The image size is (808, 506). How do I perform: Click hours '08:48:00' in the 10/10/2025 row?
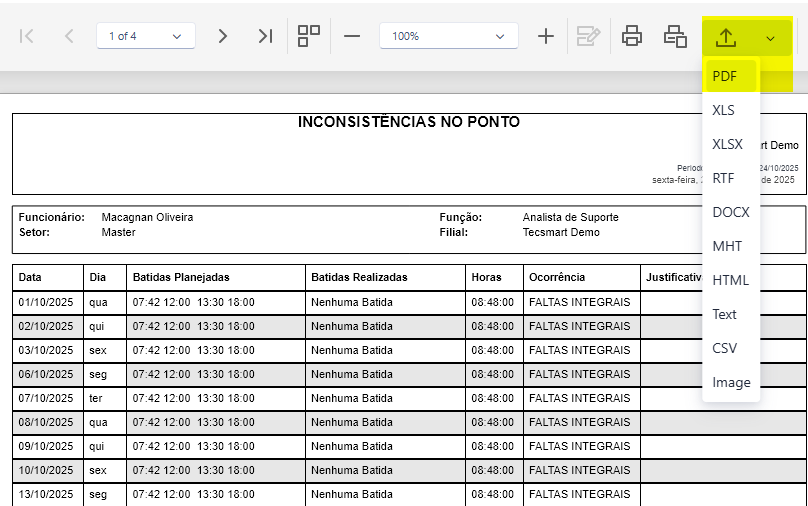pos(492,470)
